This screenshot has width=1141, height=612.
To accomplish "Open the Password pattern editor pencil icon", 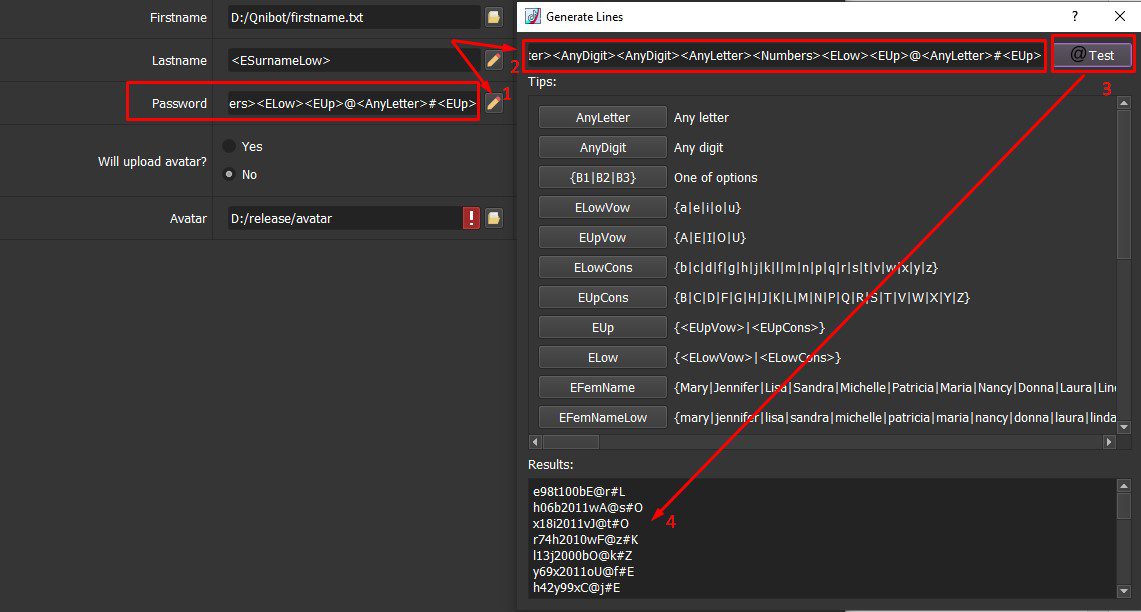I will [x=493, y=103].
